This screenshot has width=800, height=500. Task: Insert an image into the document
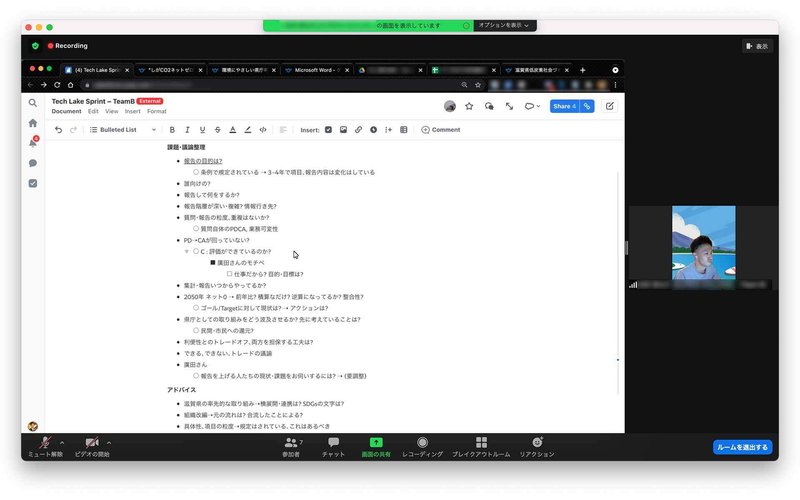[343, 130]
